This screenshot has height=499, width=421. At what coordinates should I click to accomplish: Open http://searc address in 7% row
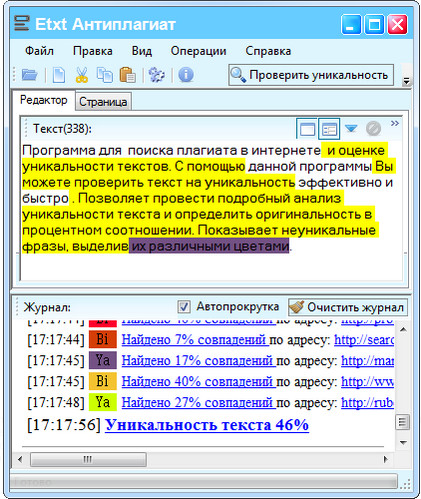(x=364, y=339)
